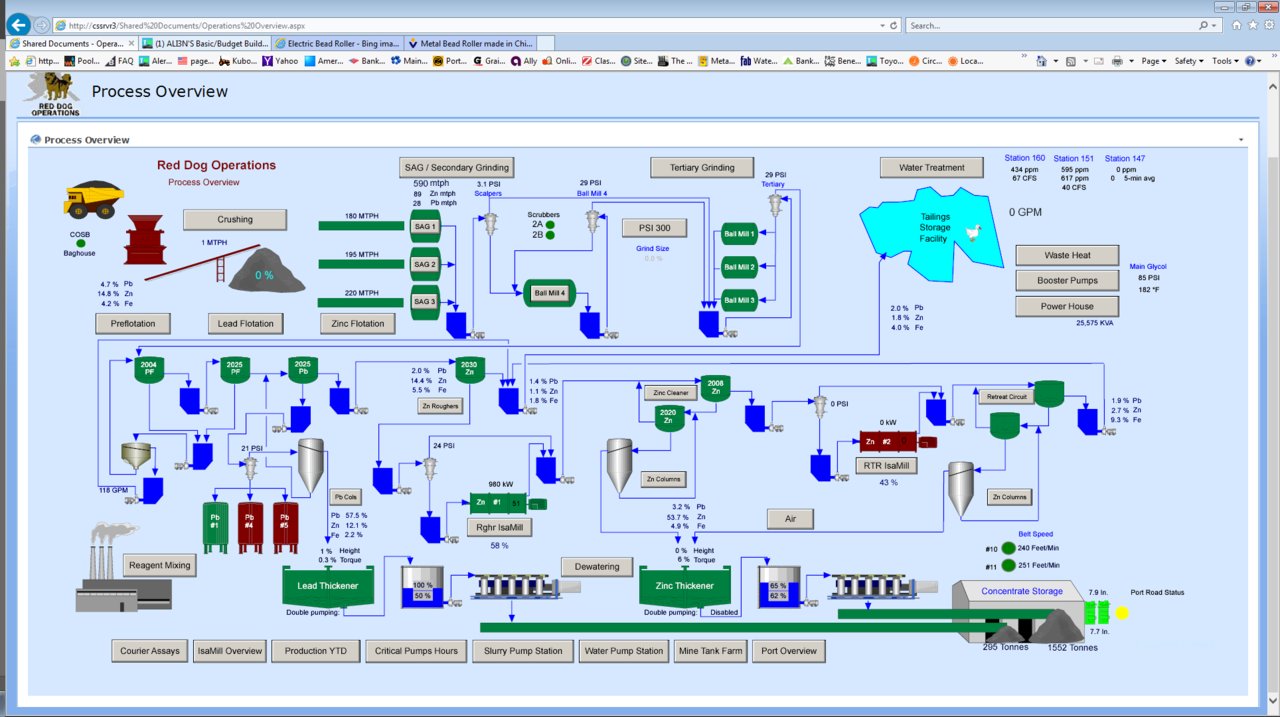The height and width of the screenshot is (717, 1280).
Task: Expand the Process Overview web part menu arrow
Action: tap(1241, 140)
